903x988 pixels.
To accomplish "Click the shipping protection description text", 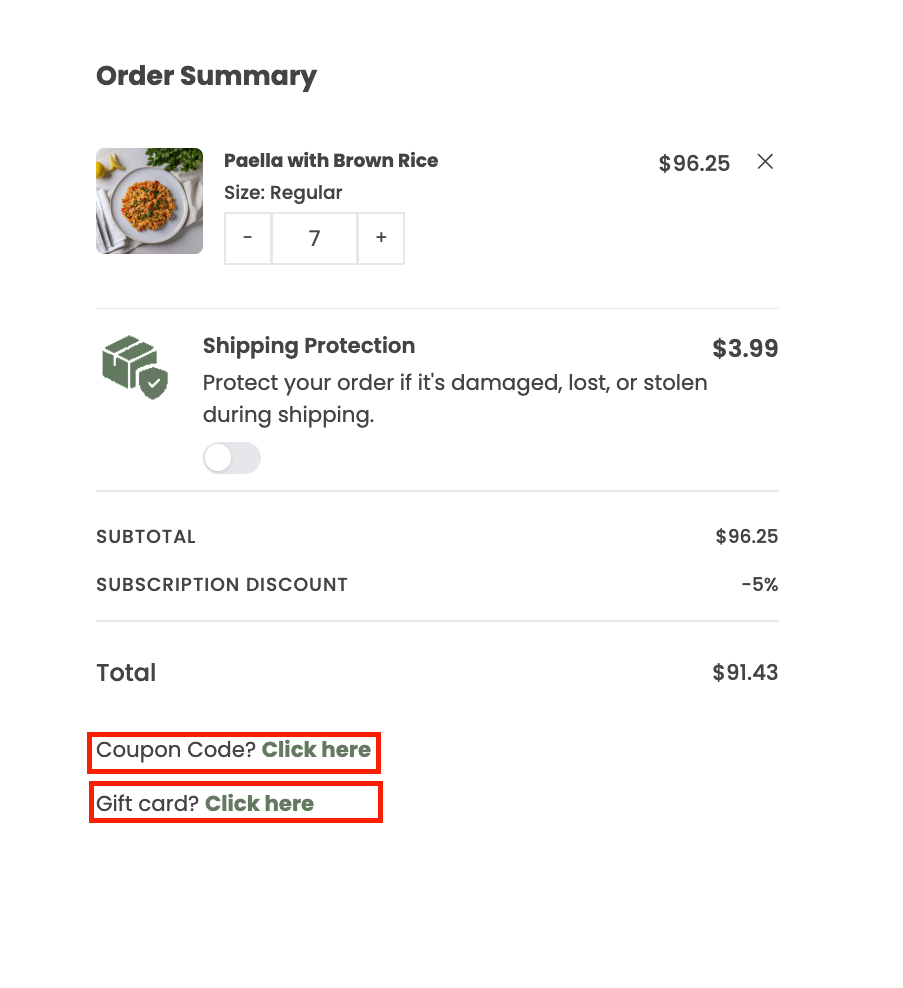I will coord(455,399).
